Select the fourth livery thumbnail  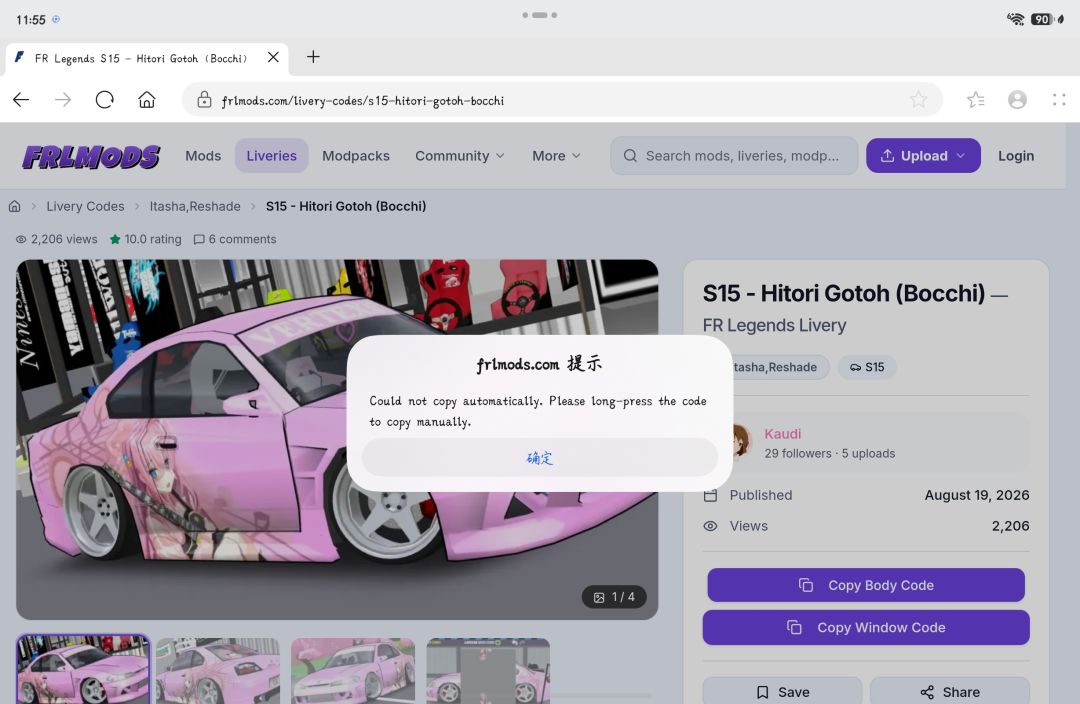click(488, 671)
